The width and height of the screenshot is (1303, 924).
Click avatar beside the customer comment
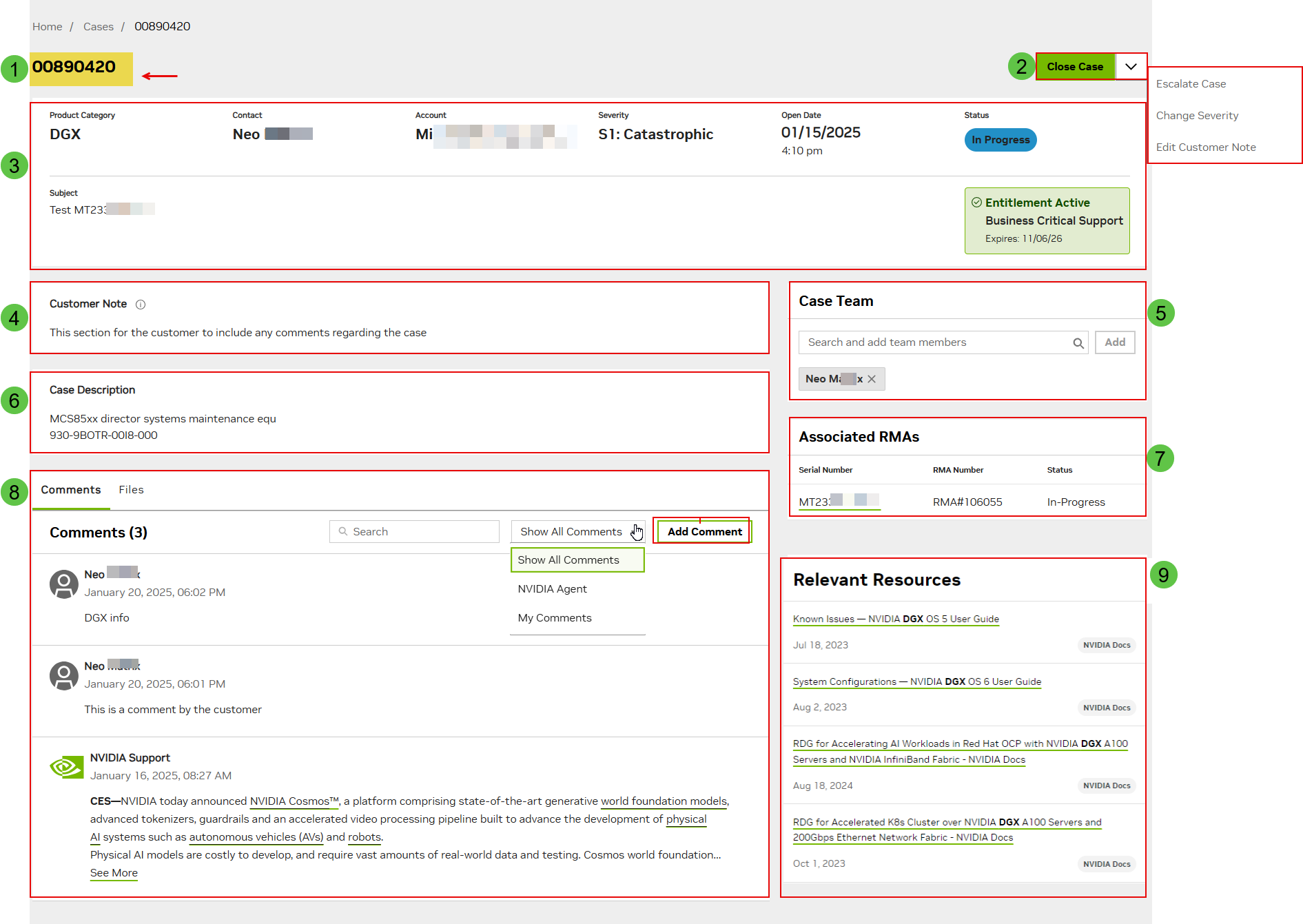pos(64,676)
